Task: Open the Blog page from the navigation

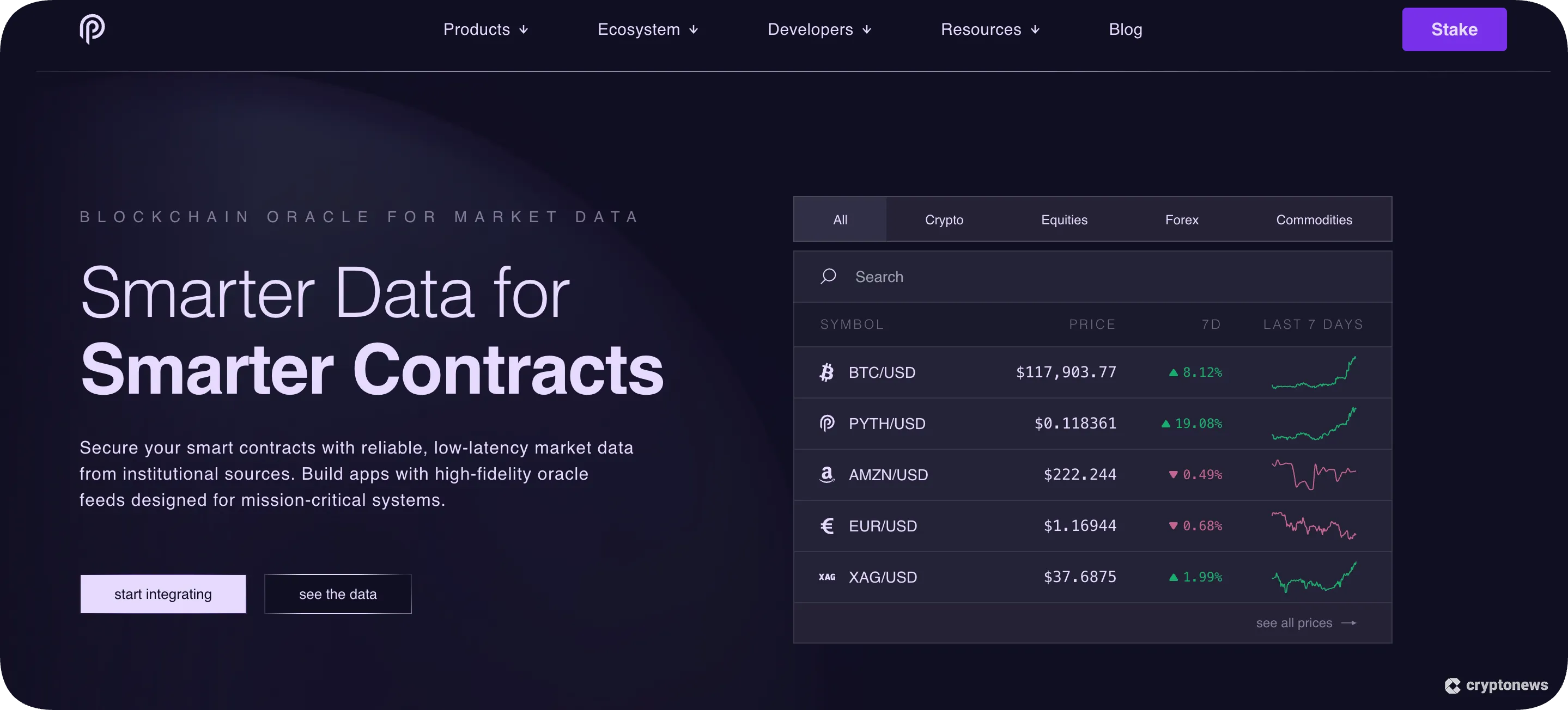Action: point(1125,29)
